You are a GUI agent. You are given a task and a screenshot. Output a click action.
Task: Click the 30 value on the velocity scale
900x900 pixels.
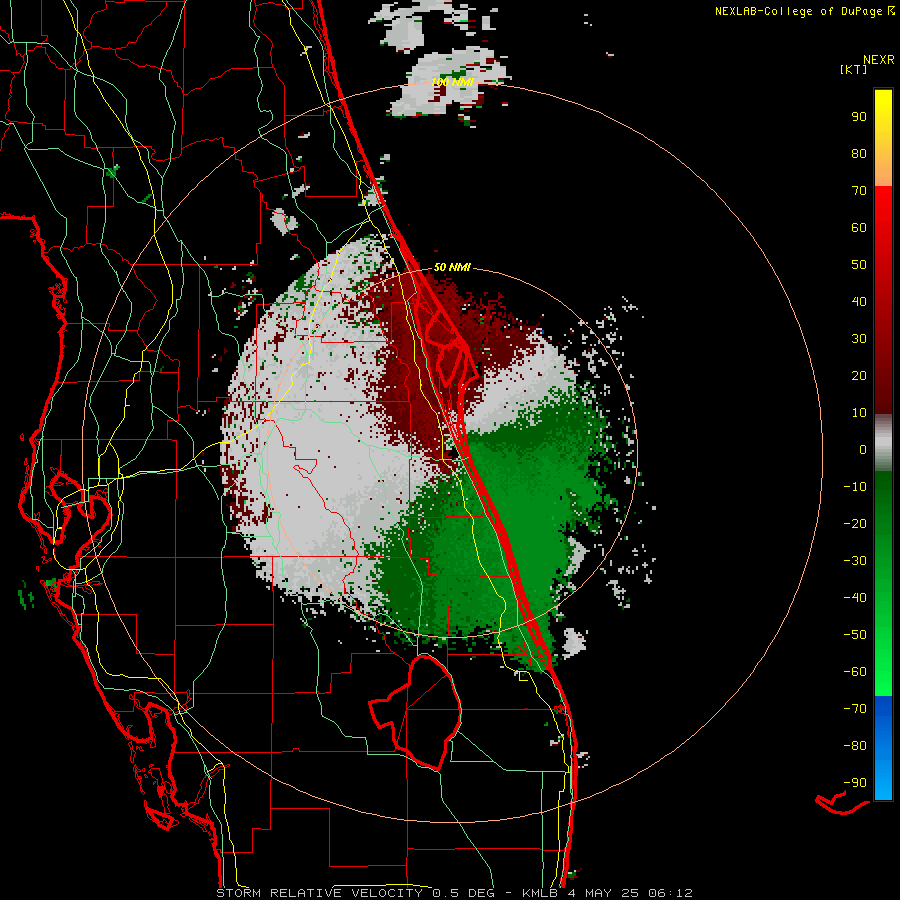pos(859,339)
